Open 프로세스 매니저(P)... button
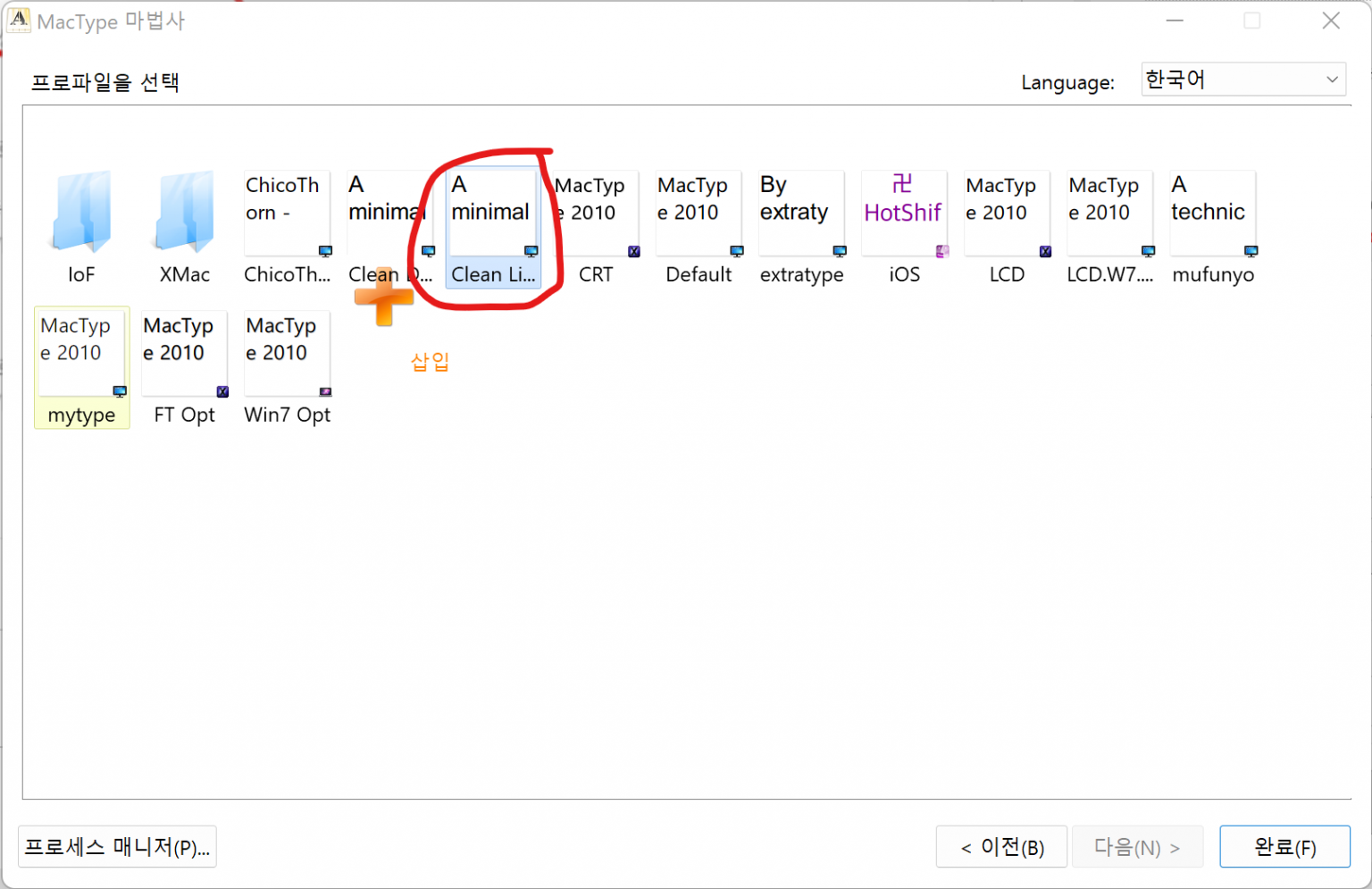1372x889 pixels. 117,846
